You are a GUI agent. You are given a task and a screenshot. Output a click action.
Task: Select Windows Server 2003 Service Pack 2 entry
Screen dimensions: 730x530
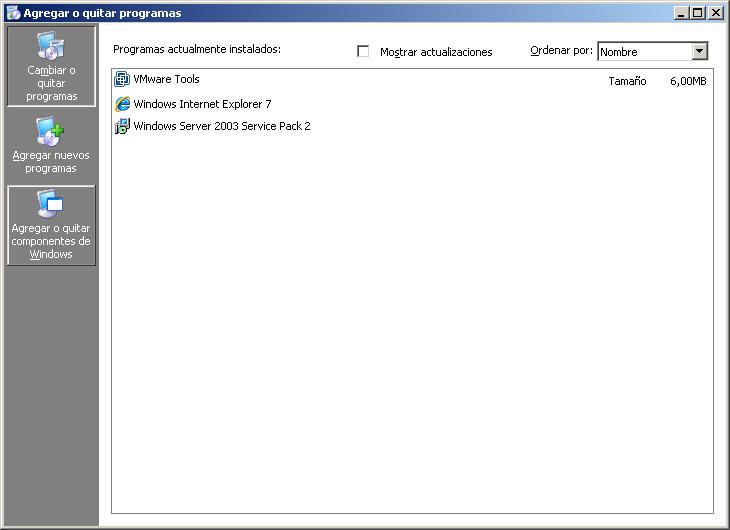point(221,126)
